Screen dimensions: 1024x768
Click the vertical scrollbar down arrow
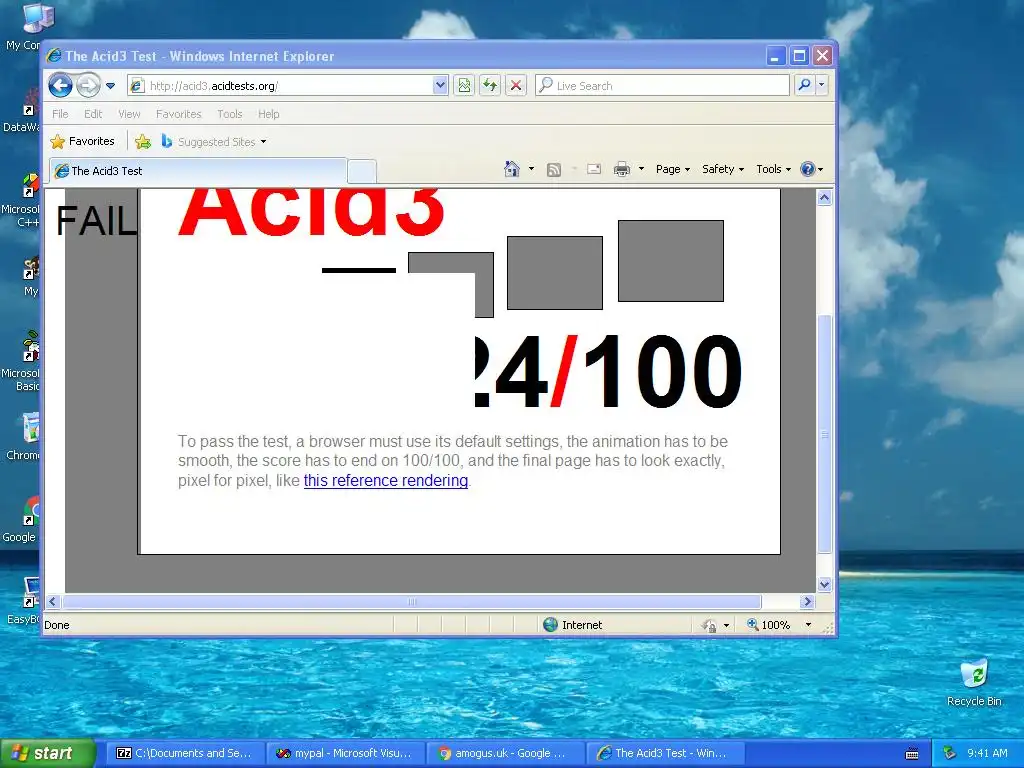point(824,584)
